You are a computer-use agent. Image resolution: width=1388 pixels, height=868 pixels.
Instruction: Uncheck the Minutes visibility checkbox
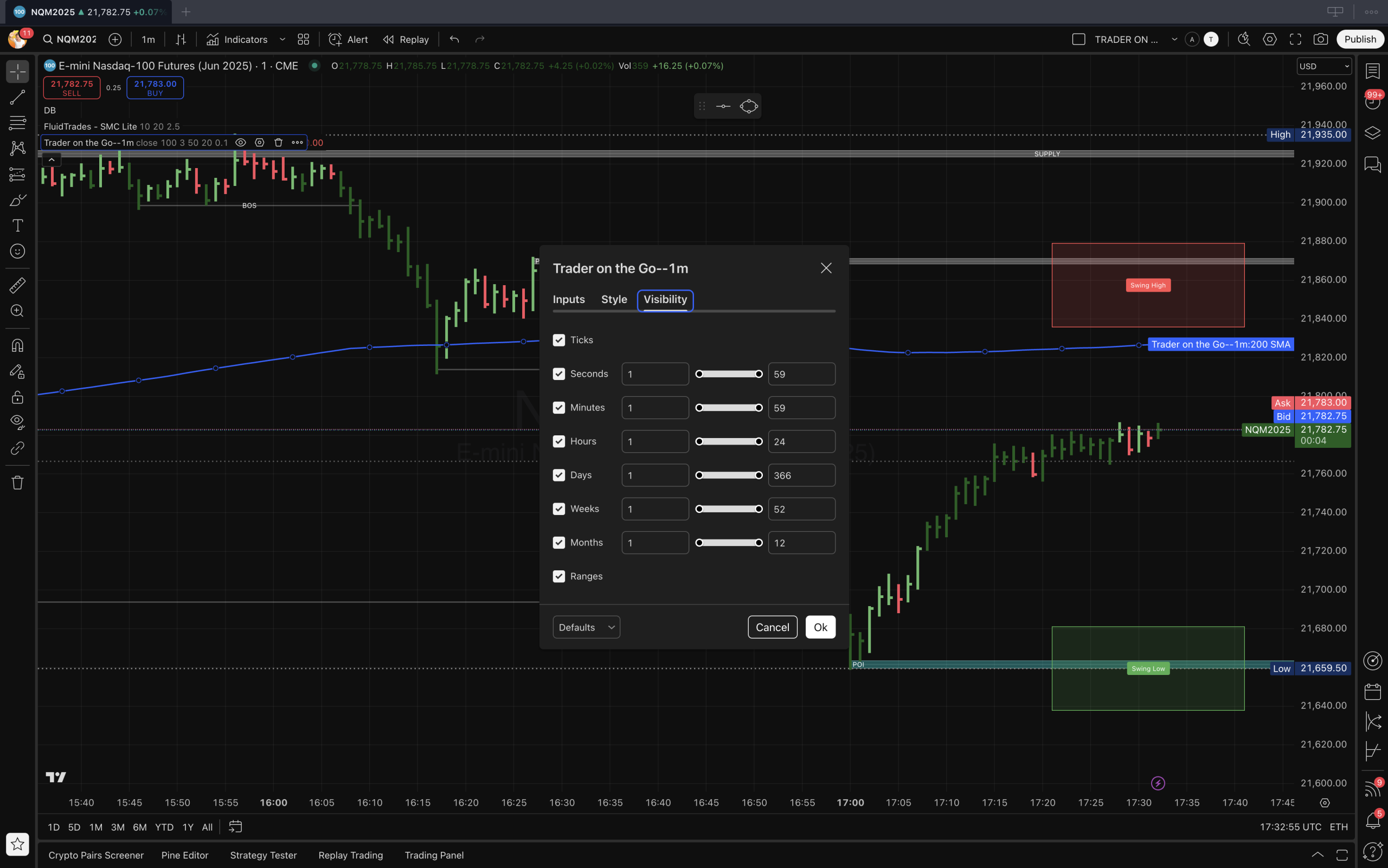(x=558, y=408)
